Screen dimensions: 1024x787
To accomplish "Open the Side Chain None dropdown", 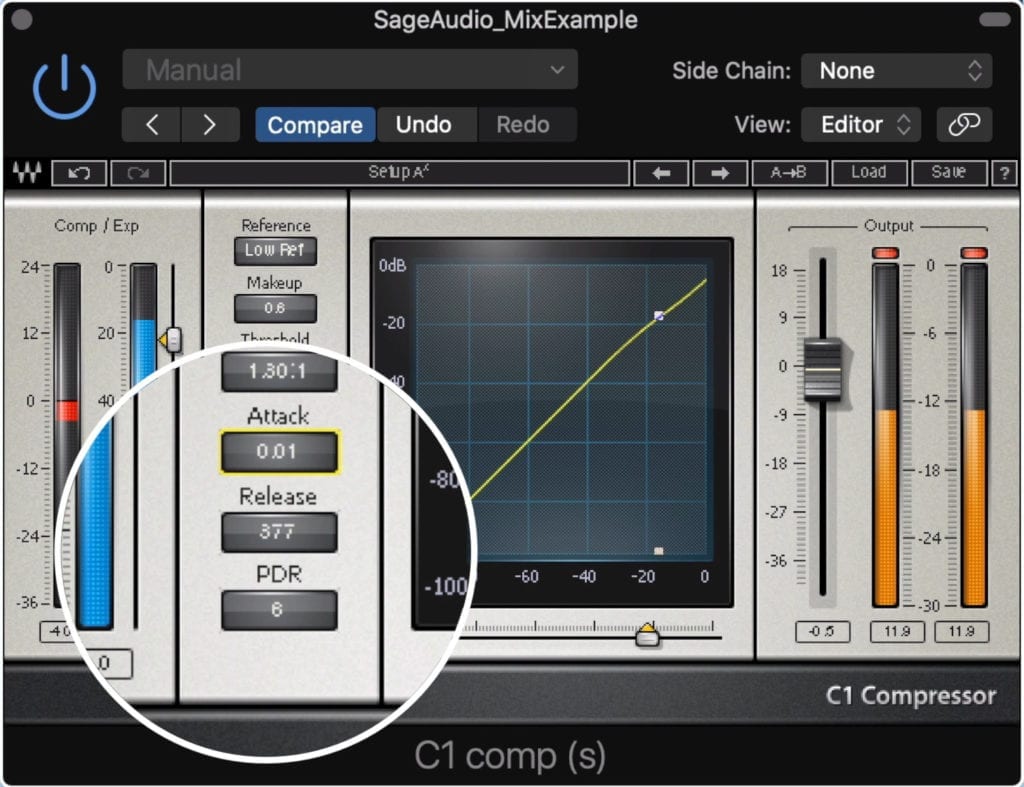I will point(896,70).
